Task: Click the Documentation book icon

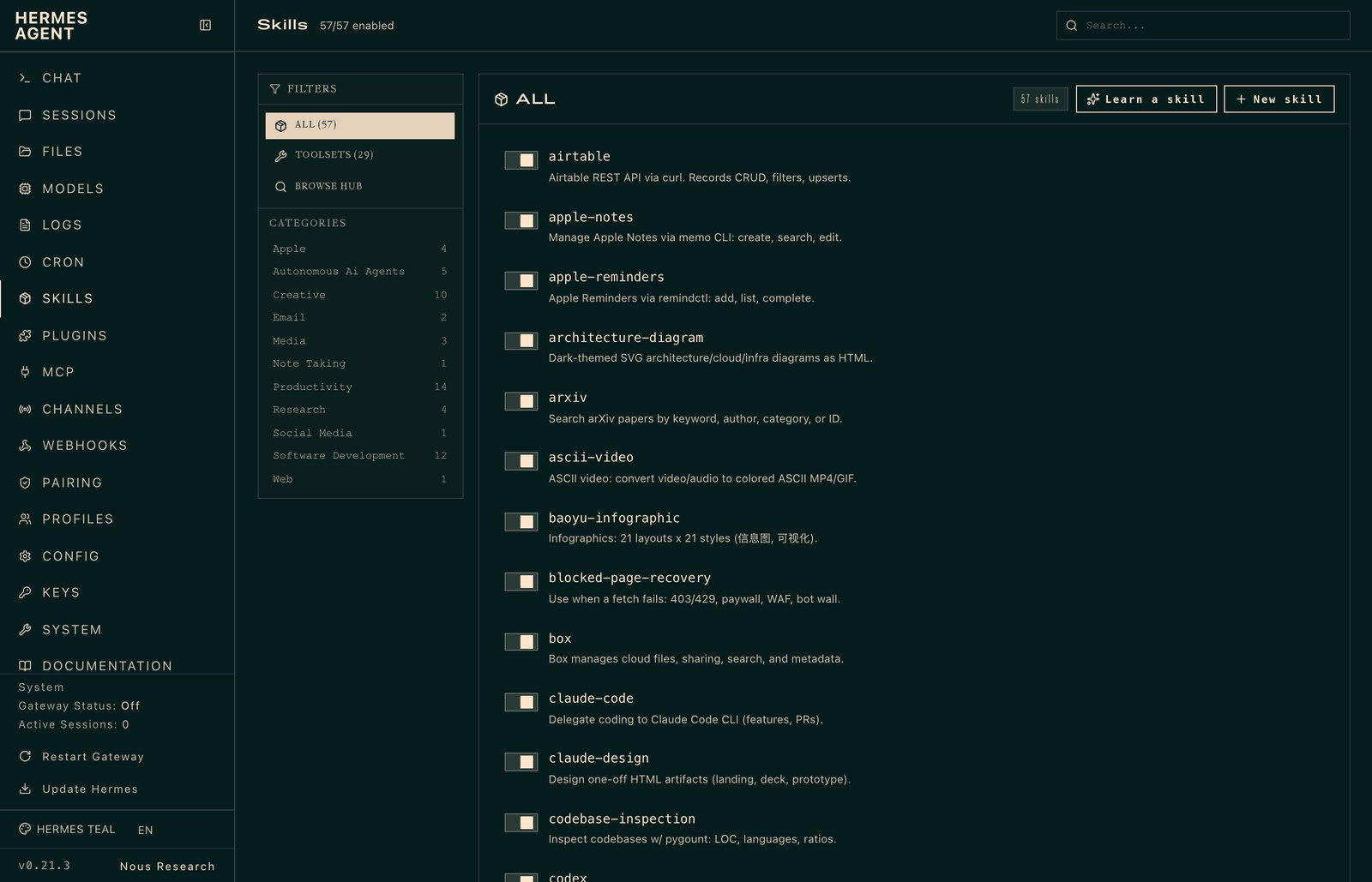Action: pos(25,666)
